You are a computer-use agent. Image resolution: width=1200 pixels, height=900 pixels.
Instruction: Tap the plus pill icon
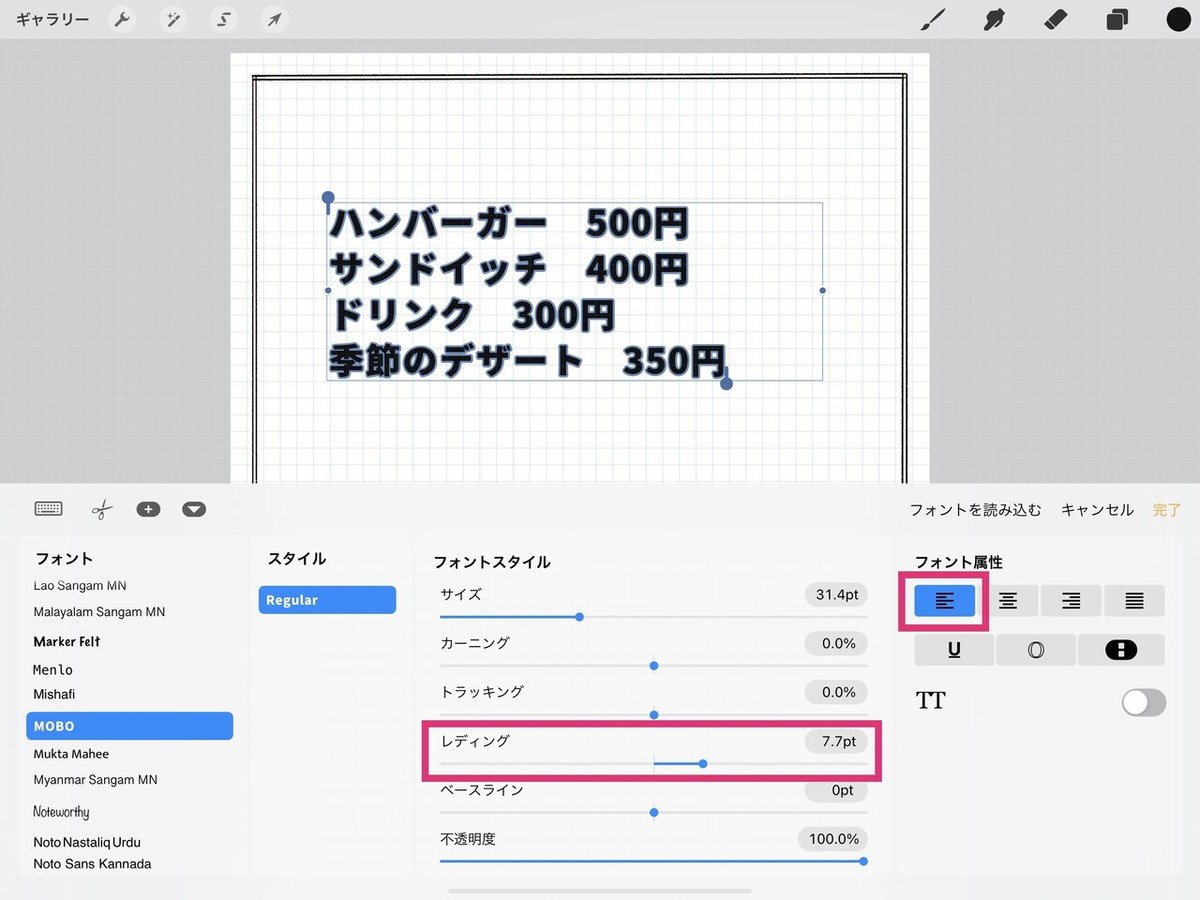coord(148,509)
